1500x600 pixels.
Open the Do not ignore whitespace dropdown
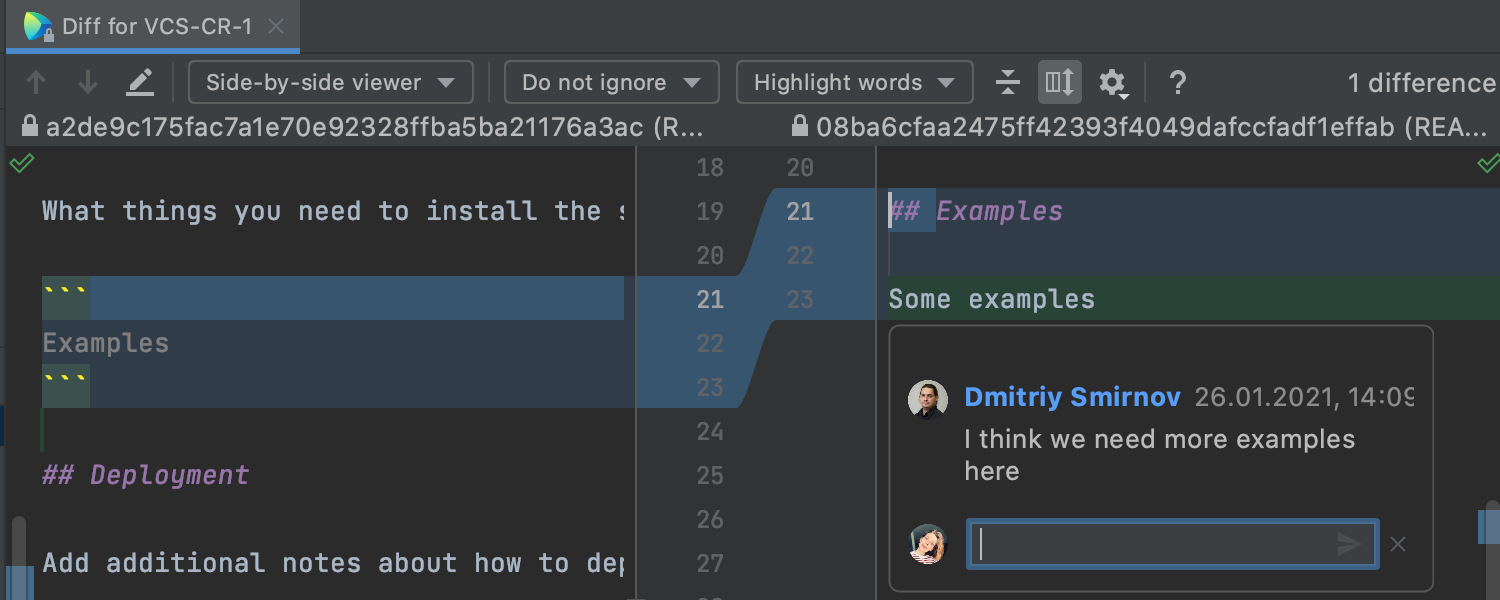(x=611, y=82)
